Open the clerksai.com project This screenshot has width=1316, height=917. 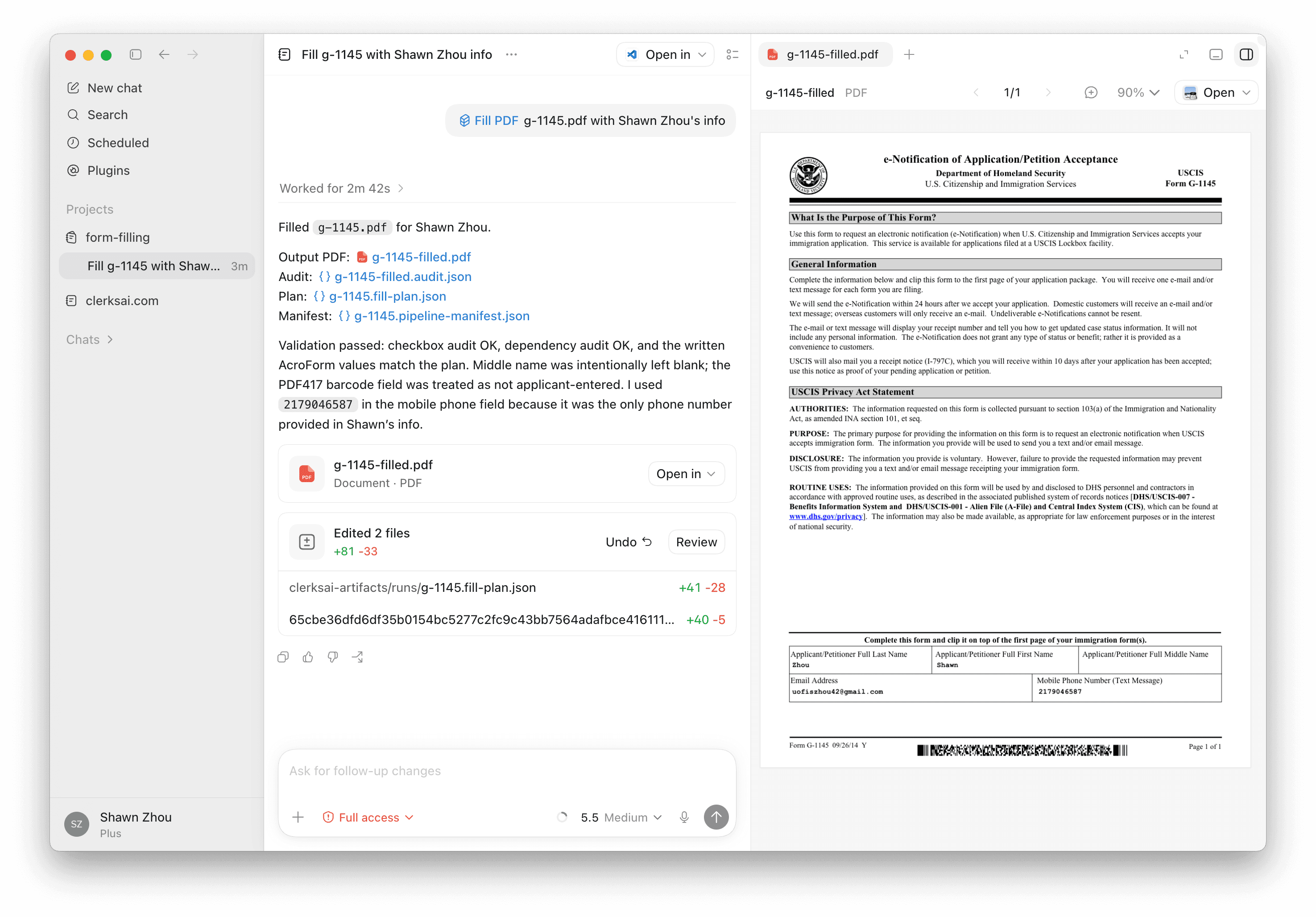pos(112,301)
